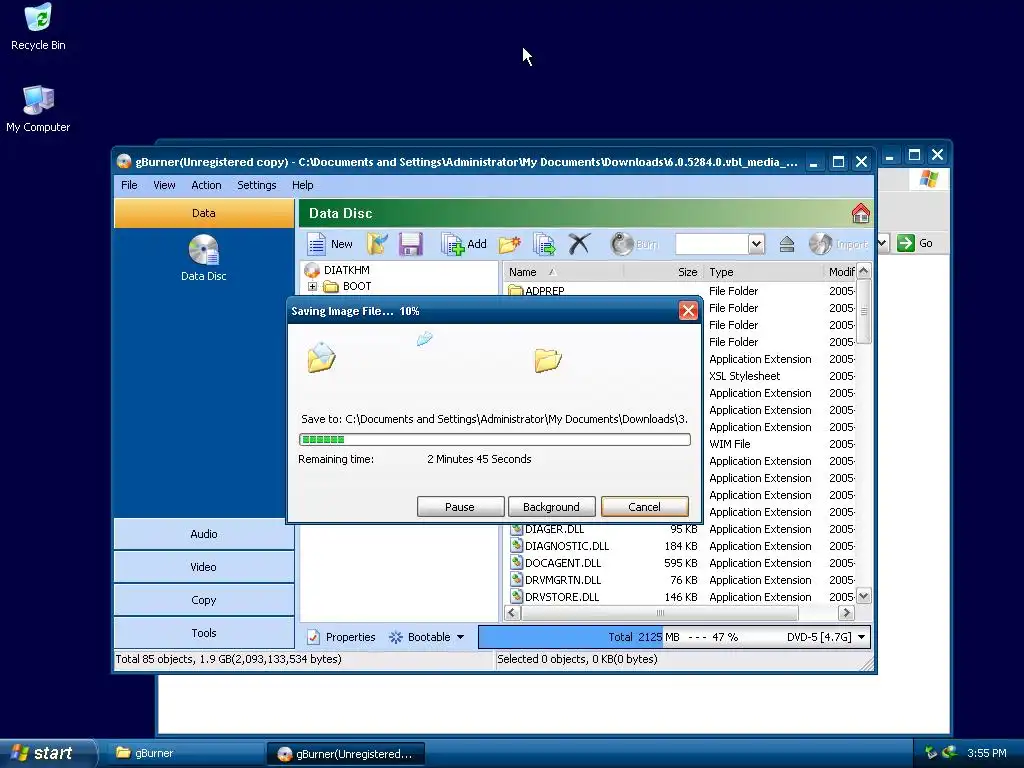Click the DIAGNOSTIC.DLL file icon
1024x768 pixels.
(x=517, y=545)
